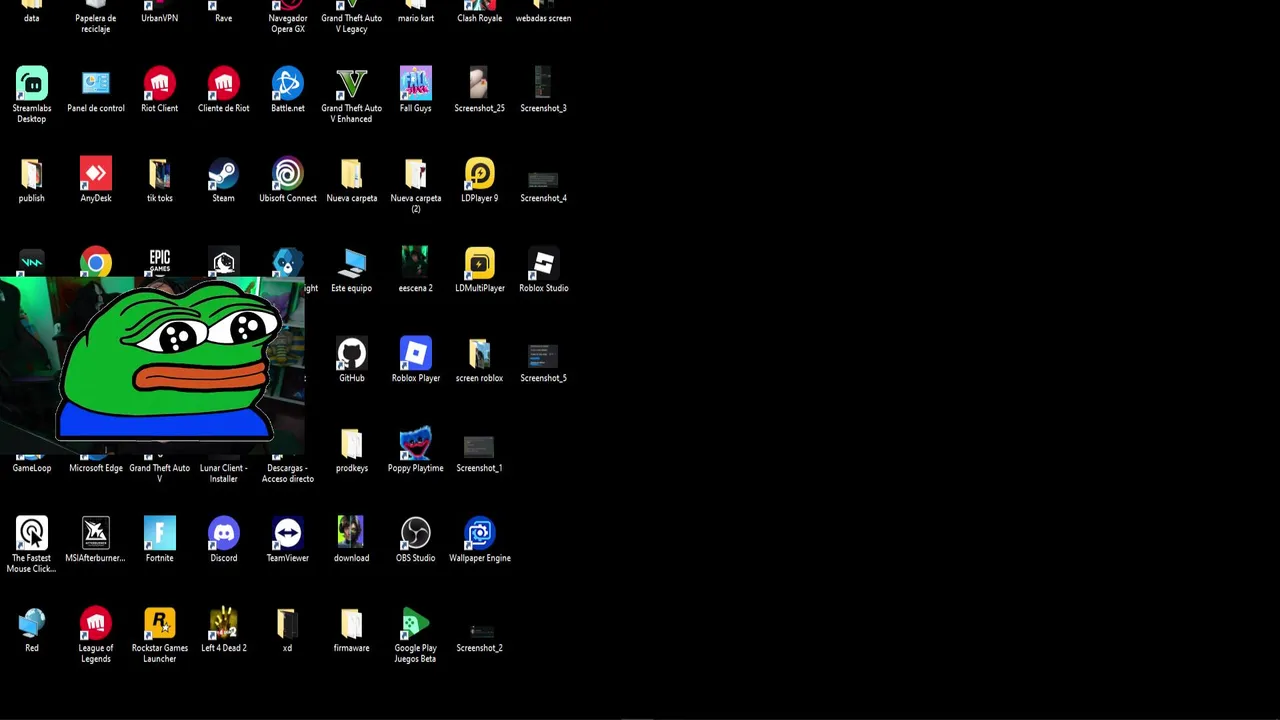Click the Navegador Opera GX label
This screenshot has width=1280, height=720.
287,23
